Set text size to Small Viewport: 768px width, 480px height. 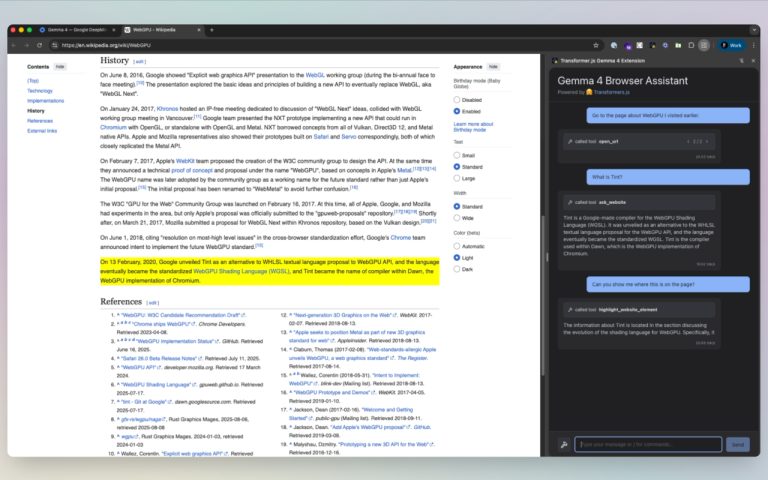coord(456,155)
